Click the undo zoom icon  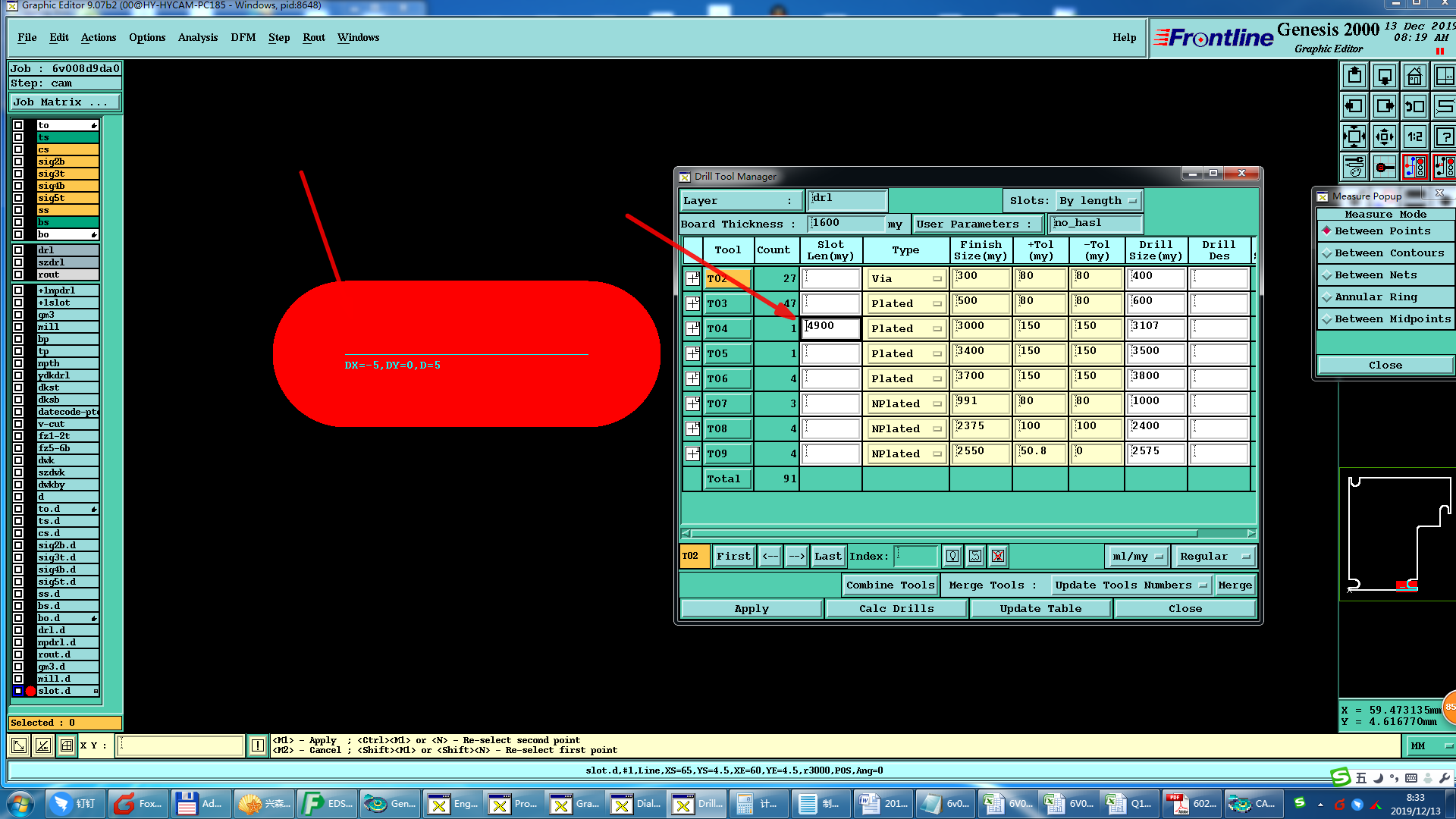(1414, 107)
